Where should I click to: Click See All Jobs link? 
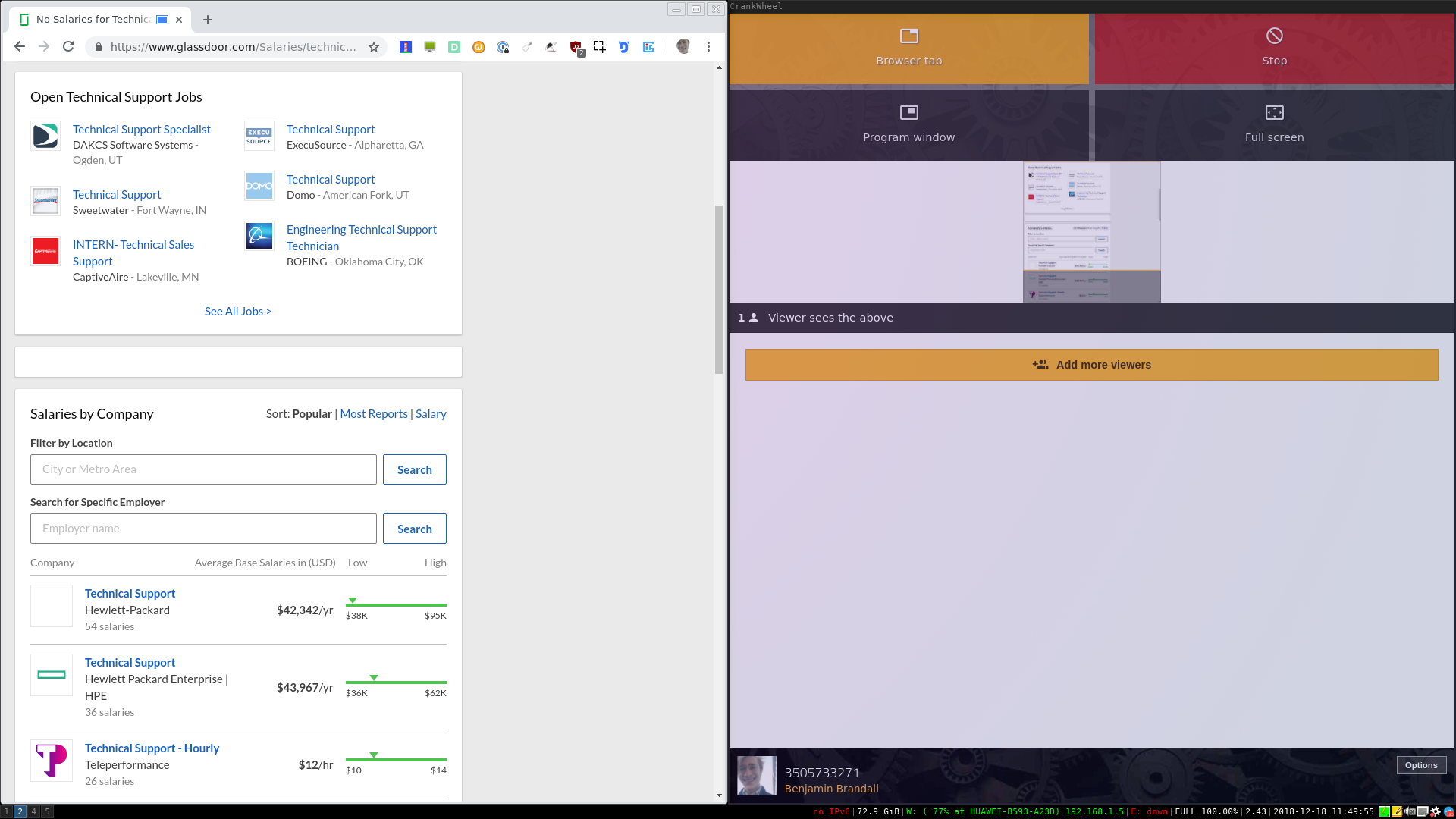[x=238, y=312]
